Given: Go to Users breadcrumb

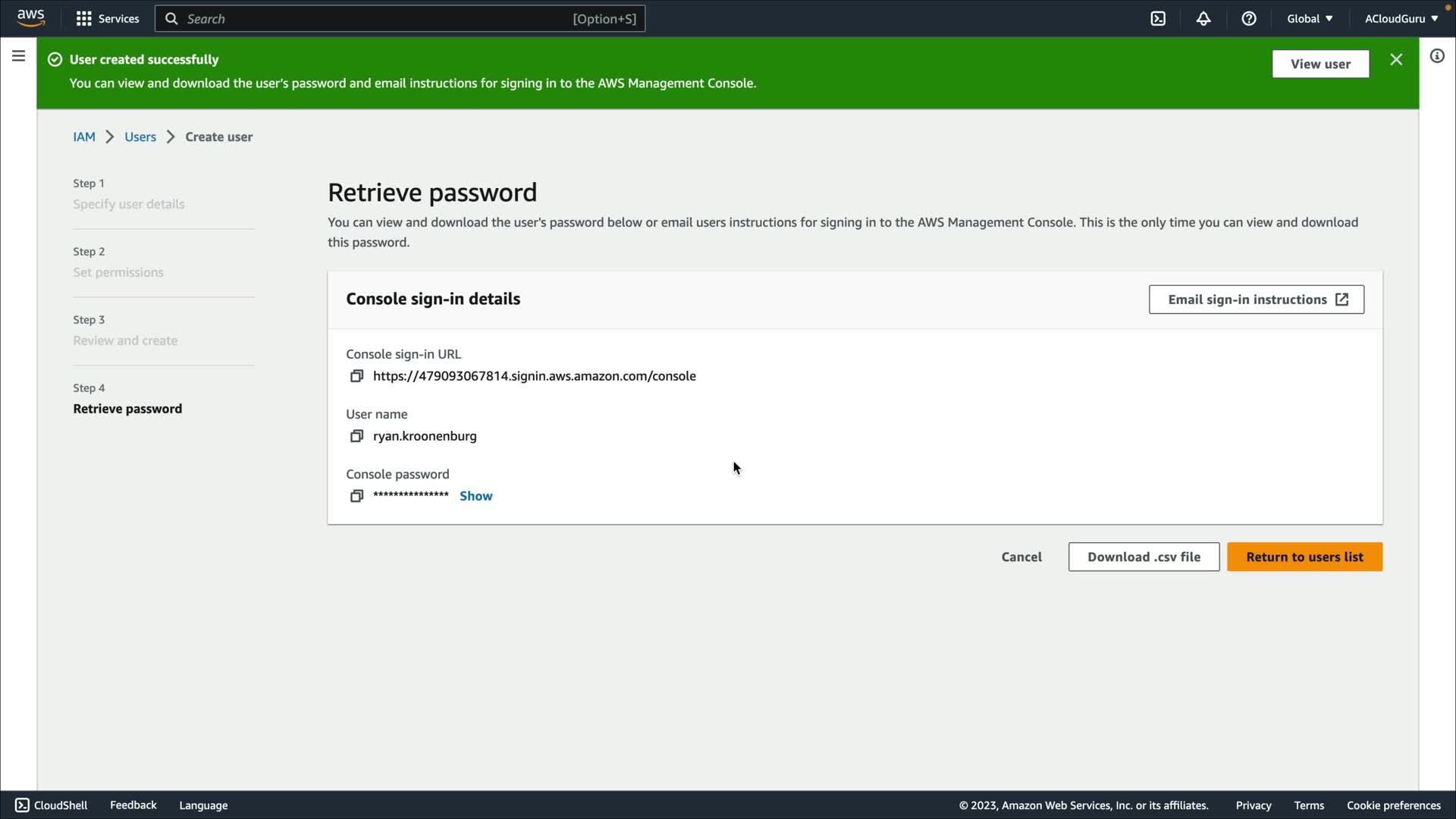Looking at the screenshot, I should (x=140, y=137).
